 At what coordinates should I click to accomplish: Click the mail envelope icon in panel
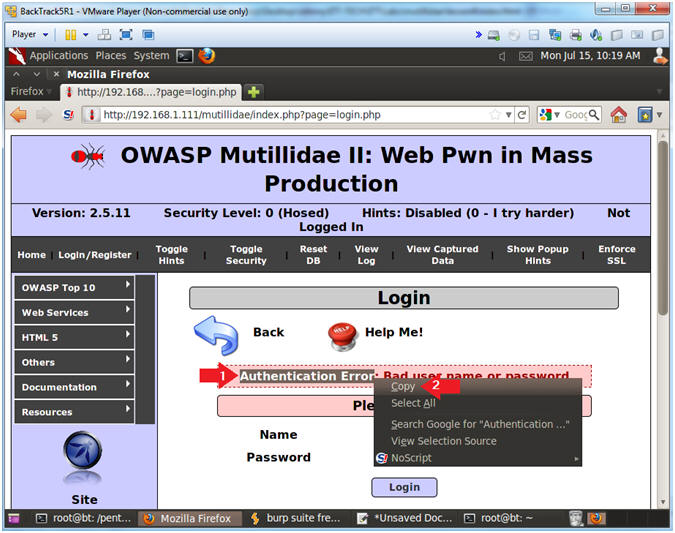coord(526,56)
